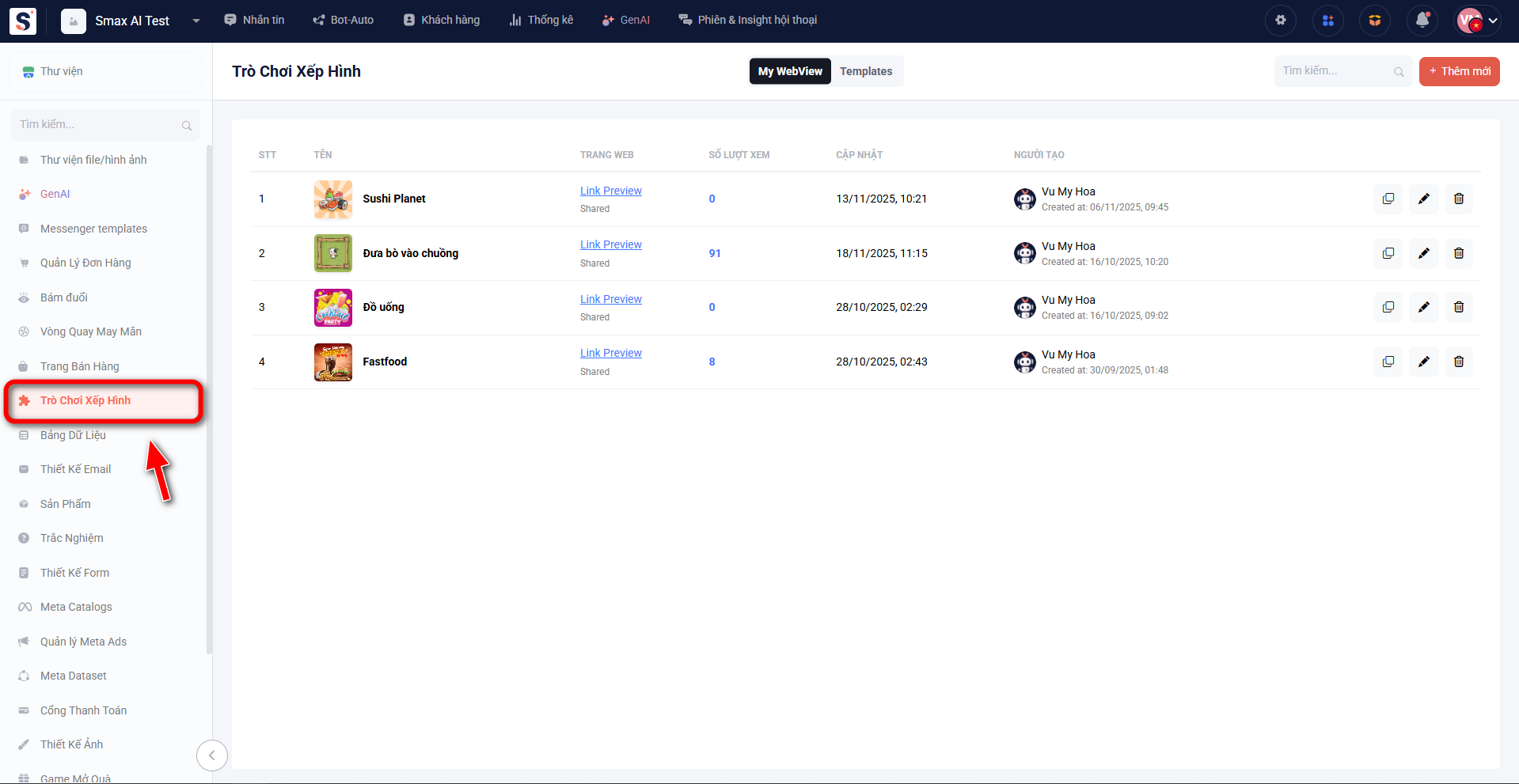The image size is (1519, 784).
Task: Click the Smax S logo
Action: 23,21
